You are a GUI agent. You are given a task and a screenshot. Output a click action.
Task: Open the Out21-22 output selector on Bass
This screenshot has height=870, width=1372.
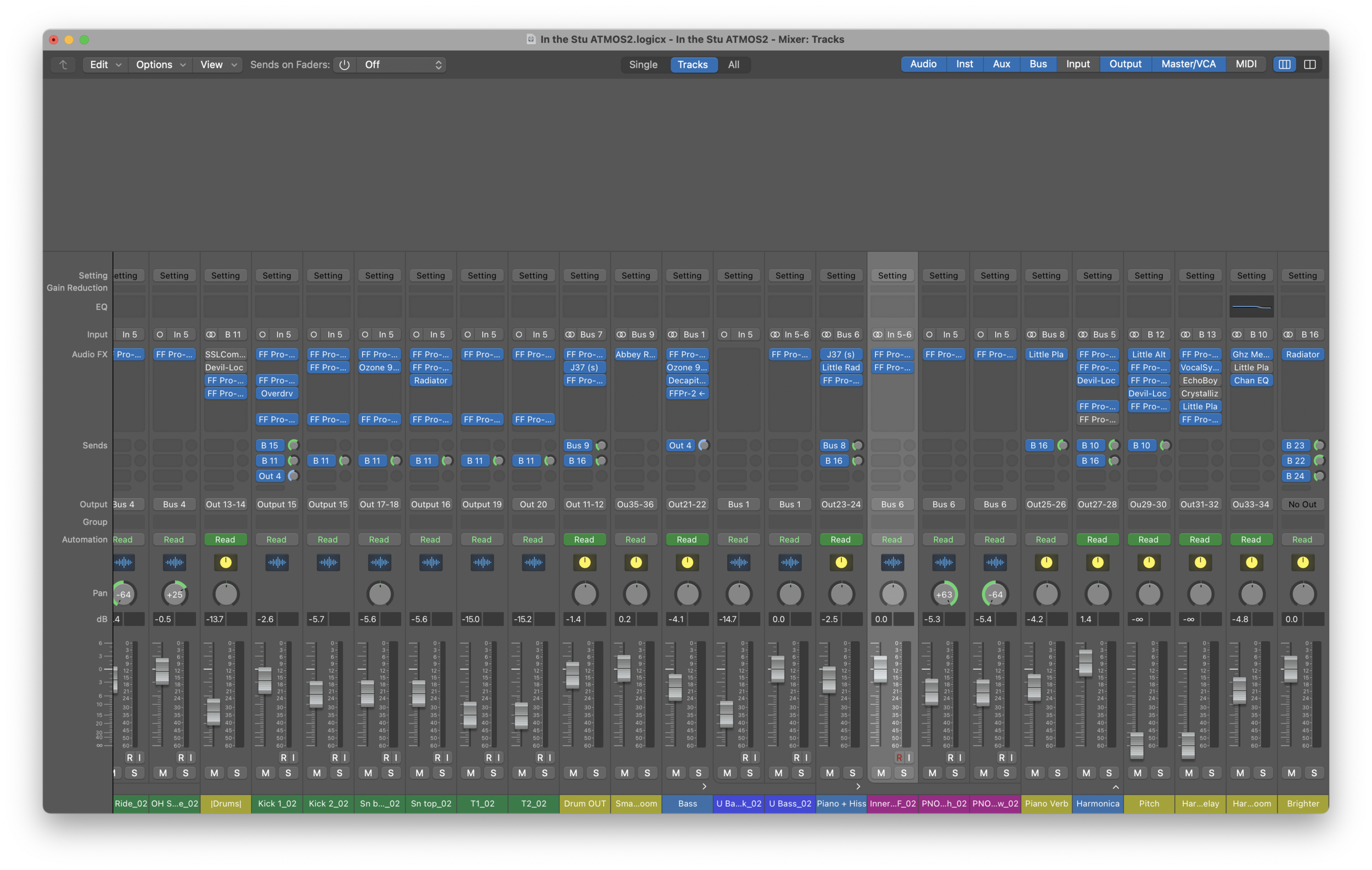point(687,505)
